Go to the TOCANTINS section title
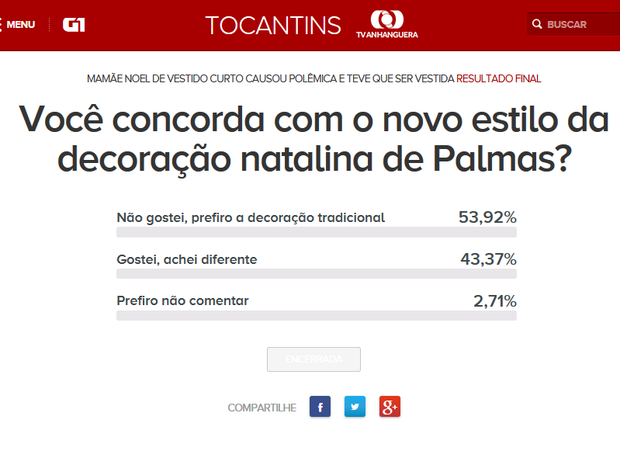Image resolution: width=620 pixels, height=465 pixels. pos(272,25)
